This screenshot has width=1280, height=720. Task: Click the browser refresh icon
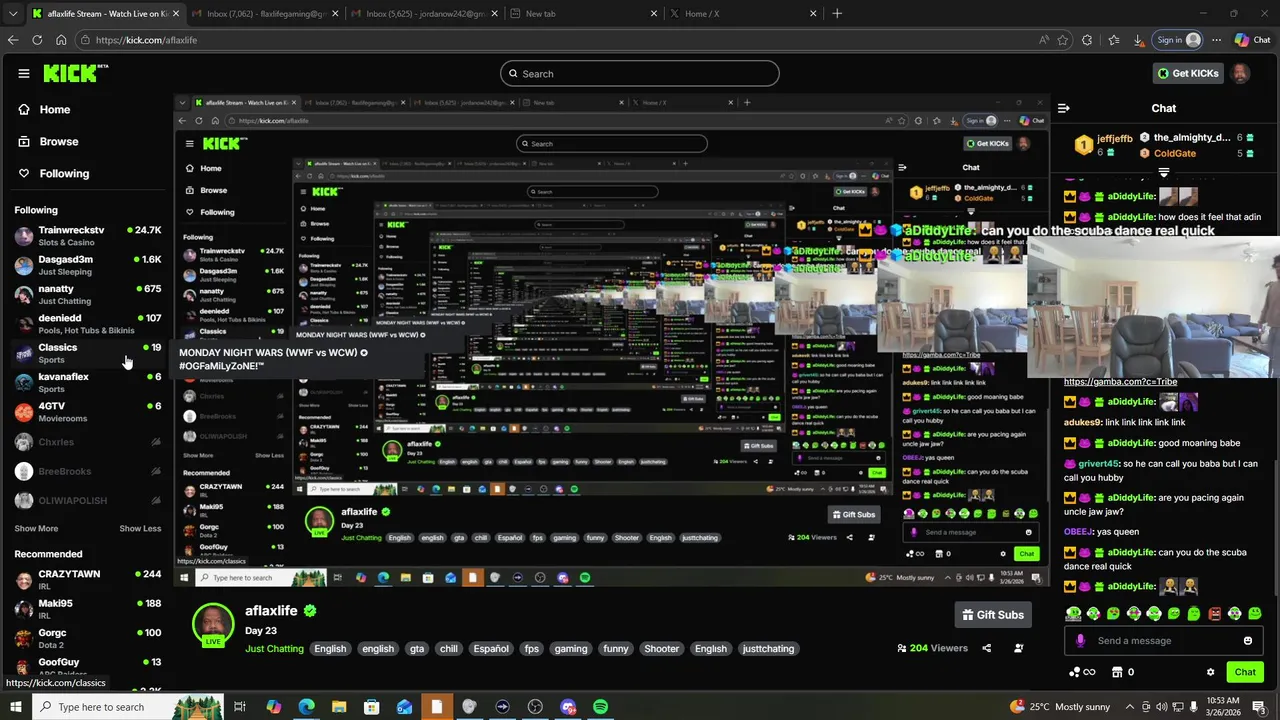[x=37, y=40]
